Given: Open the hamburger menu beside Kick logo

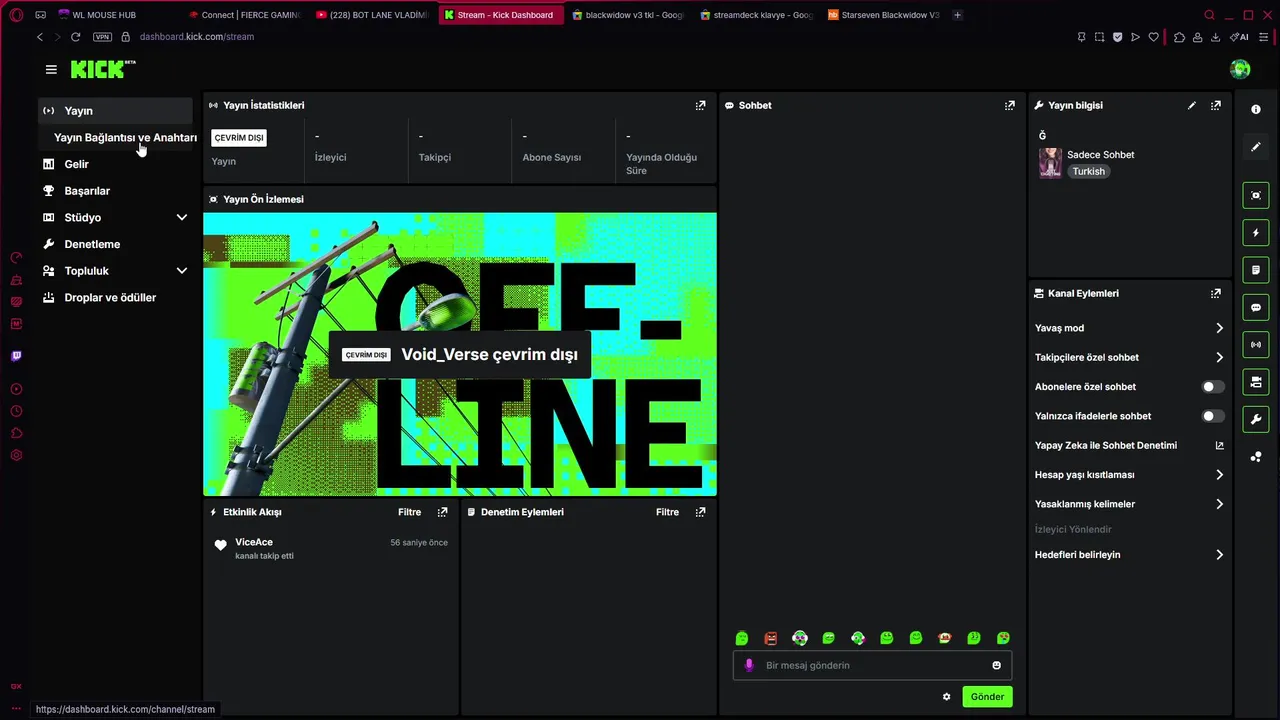Looking at the screenshot, I should [x=51, y=69].
